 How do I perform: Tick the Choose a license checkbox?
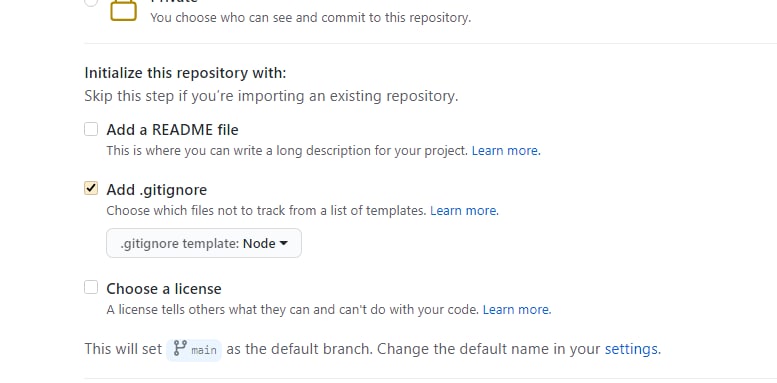[x=91, y=287]
